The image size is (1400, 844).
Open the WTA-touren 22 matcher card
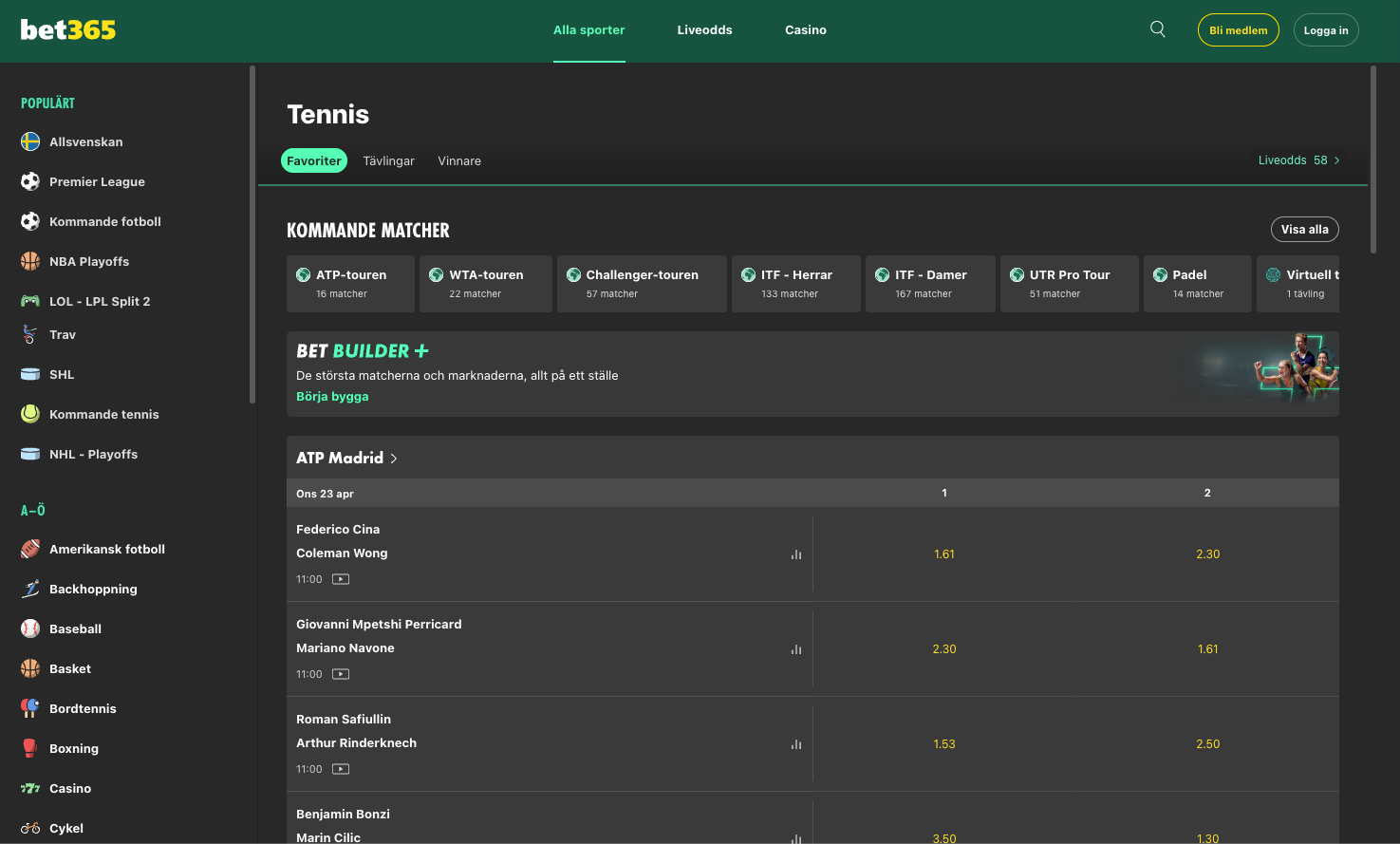486,284
